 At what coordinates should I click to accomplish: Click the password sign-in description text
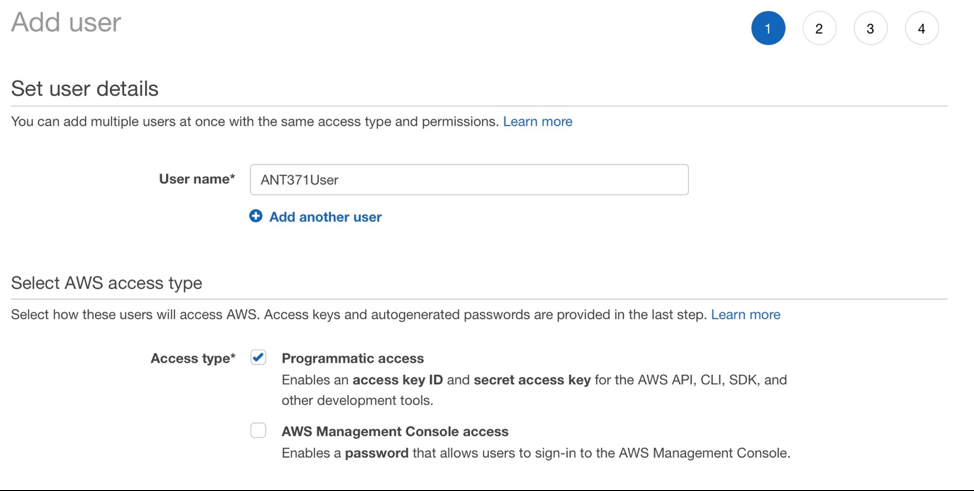tap(536, 453)
